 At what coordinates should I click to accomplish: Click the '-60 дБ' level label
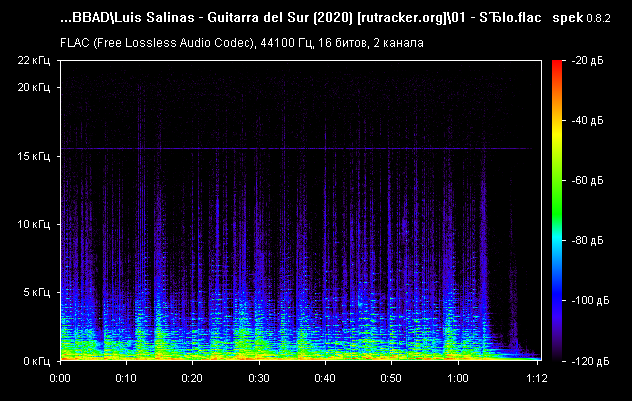coord(587,180)
